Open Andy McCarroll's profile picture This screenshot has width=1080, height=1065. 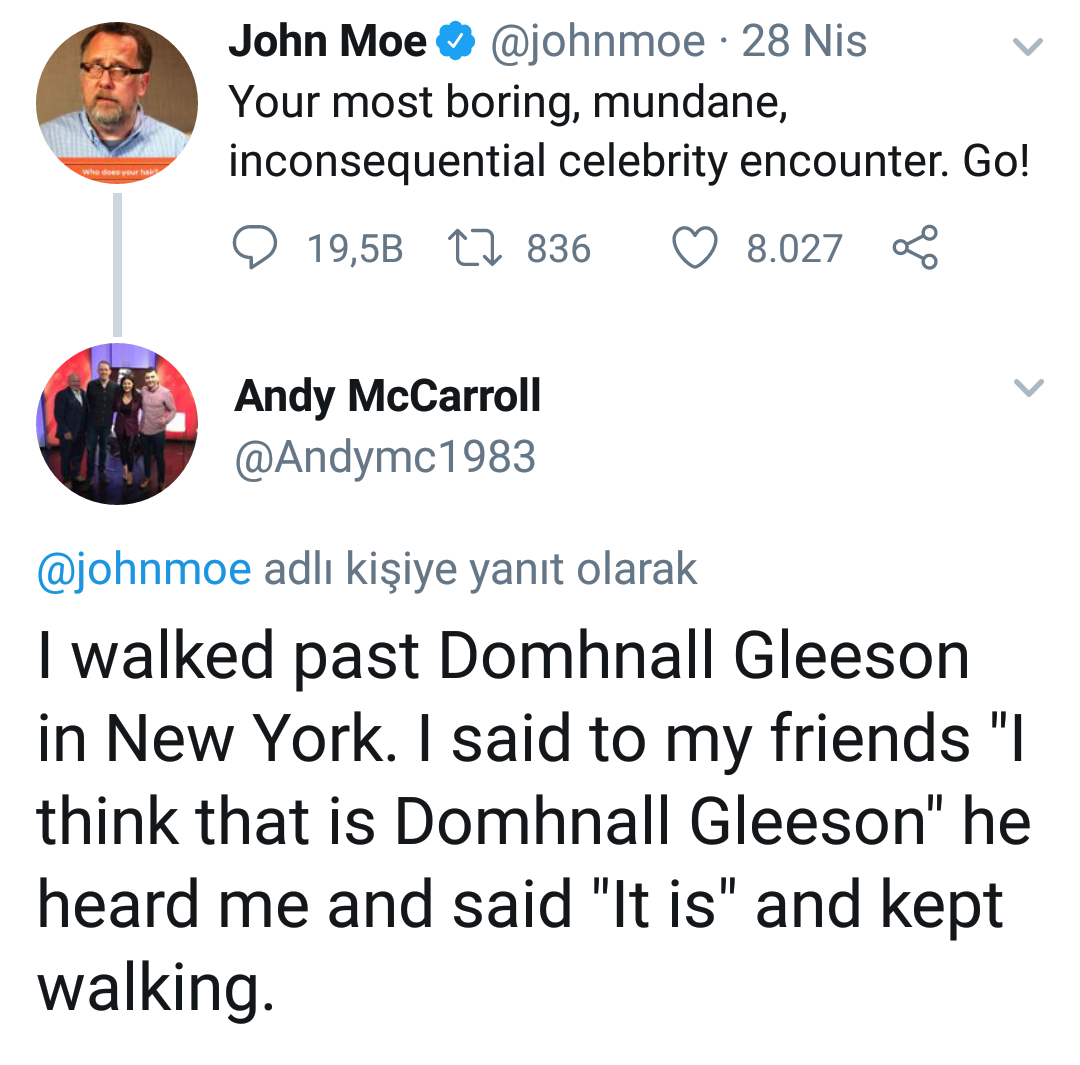(117, 424)
